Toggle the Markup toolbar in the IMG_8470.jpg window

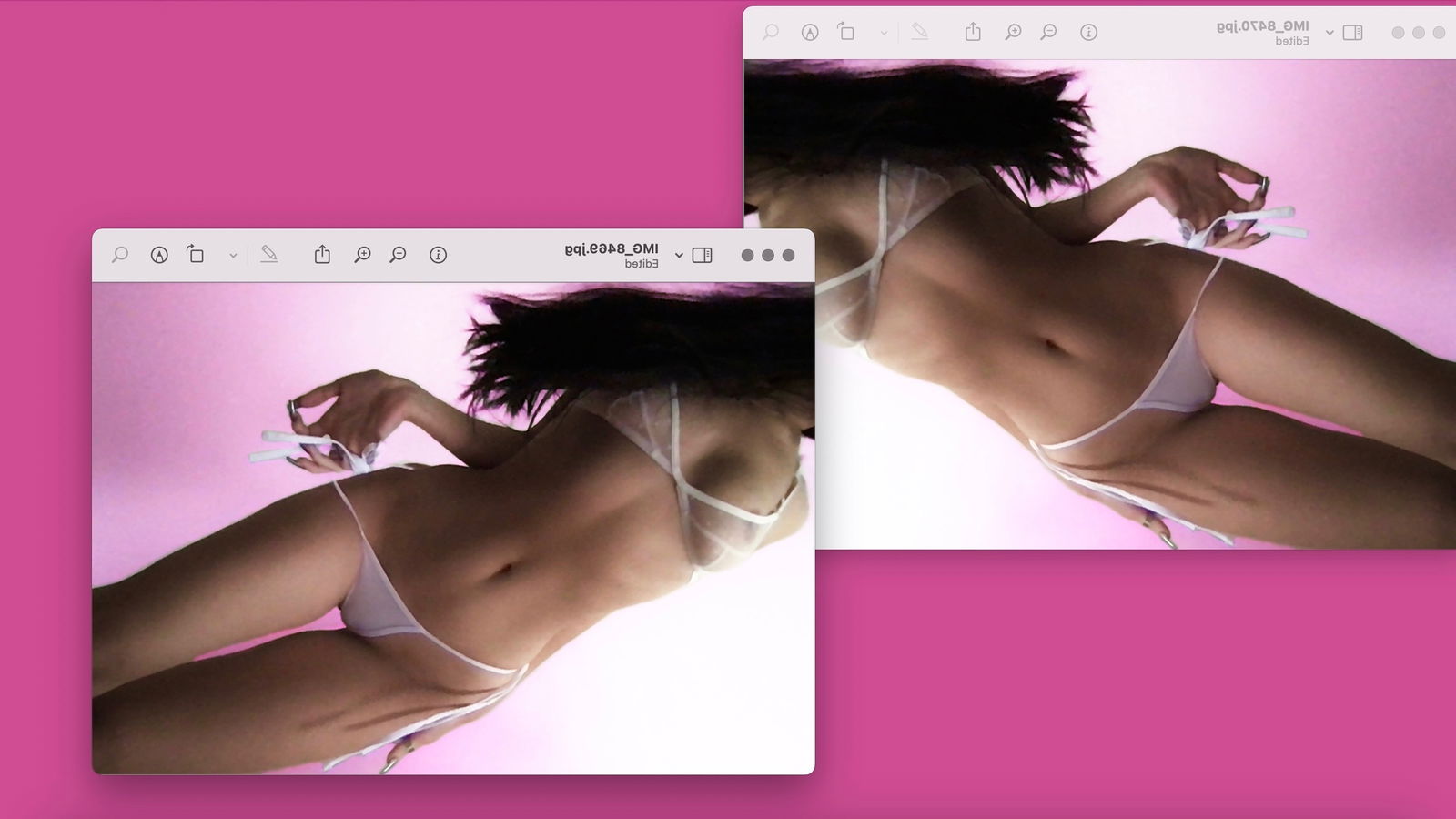(810, 32)
